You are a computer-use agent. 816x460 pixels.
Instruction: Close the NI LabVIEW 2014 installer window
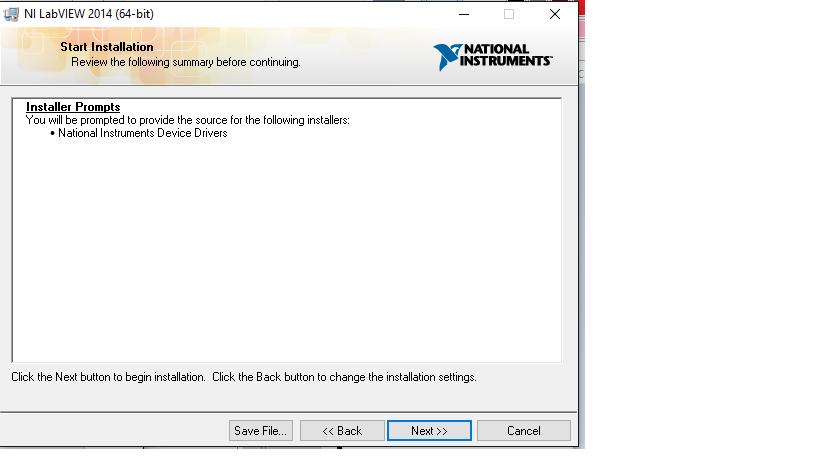tap(555, 14)
